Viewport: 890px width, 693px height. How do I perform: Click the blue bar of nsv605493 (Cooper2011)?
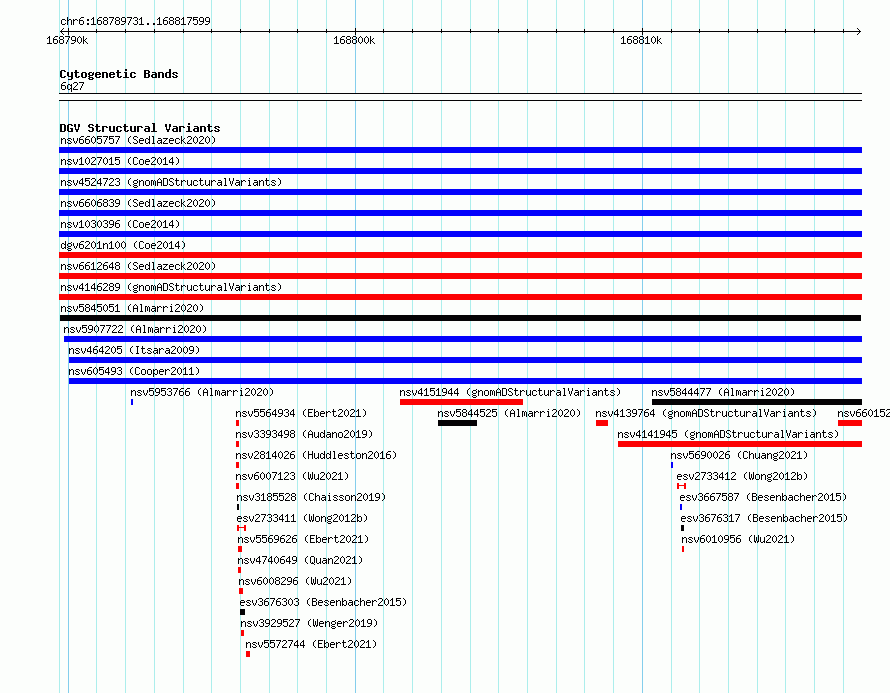click(x=465, y=381)
